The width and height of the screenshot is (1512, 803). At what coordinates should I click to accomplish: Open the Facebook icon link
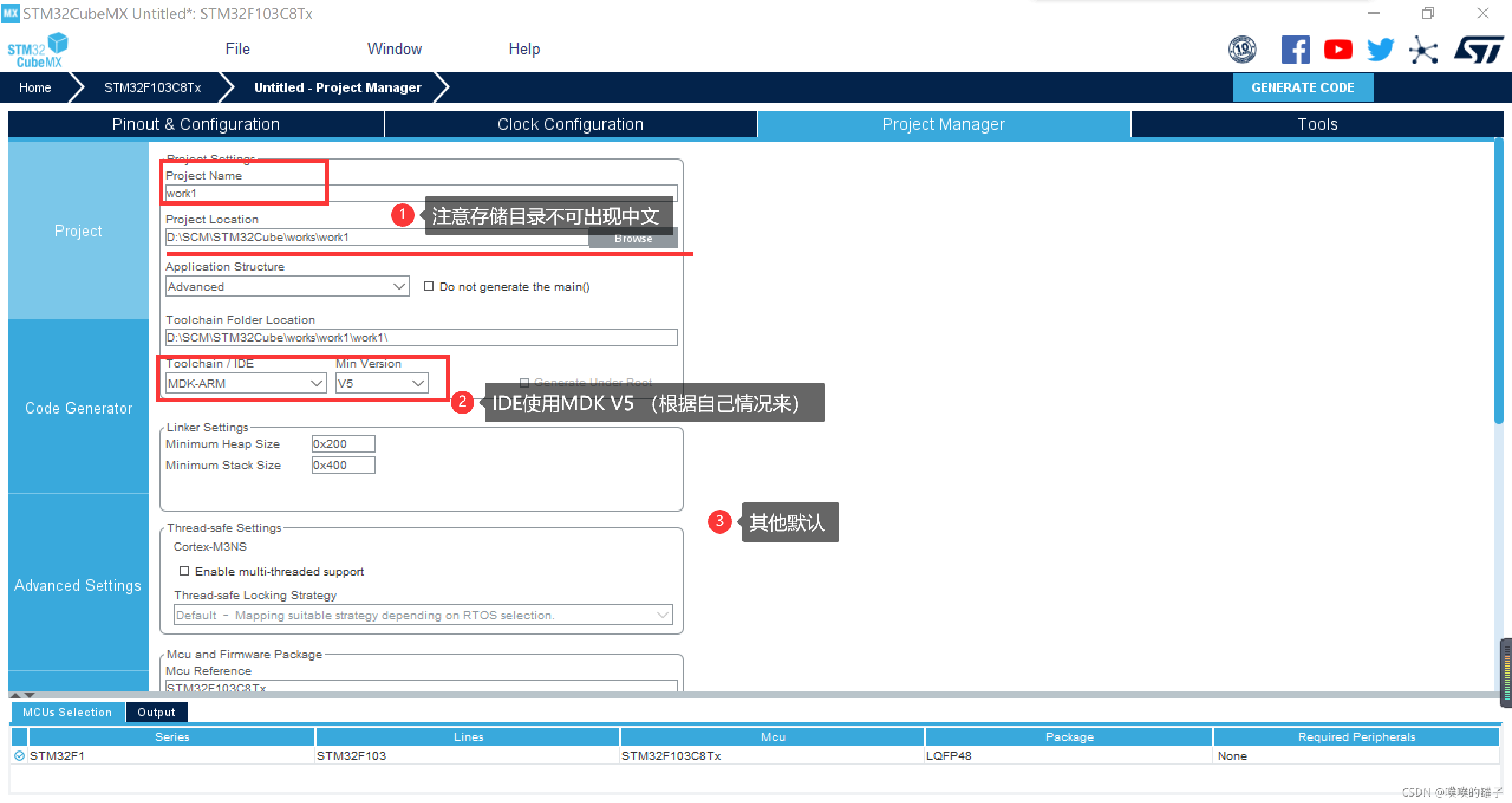click(x=1295, y=50)
